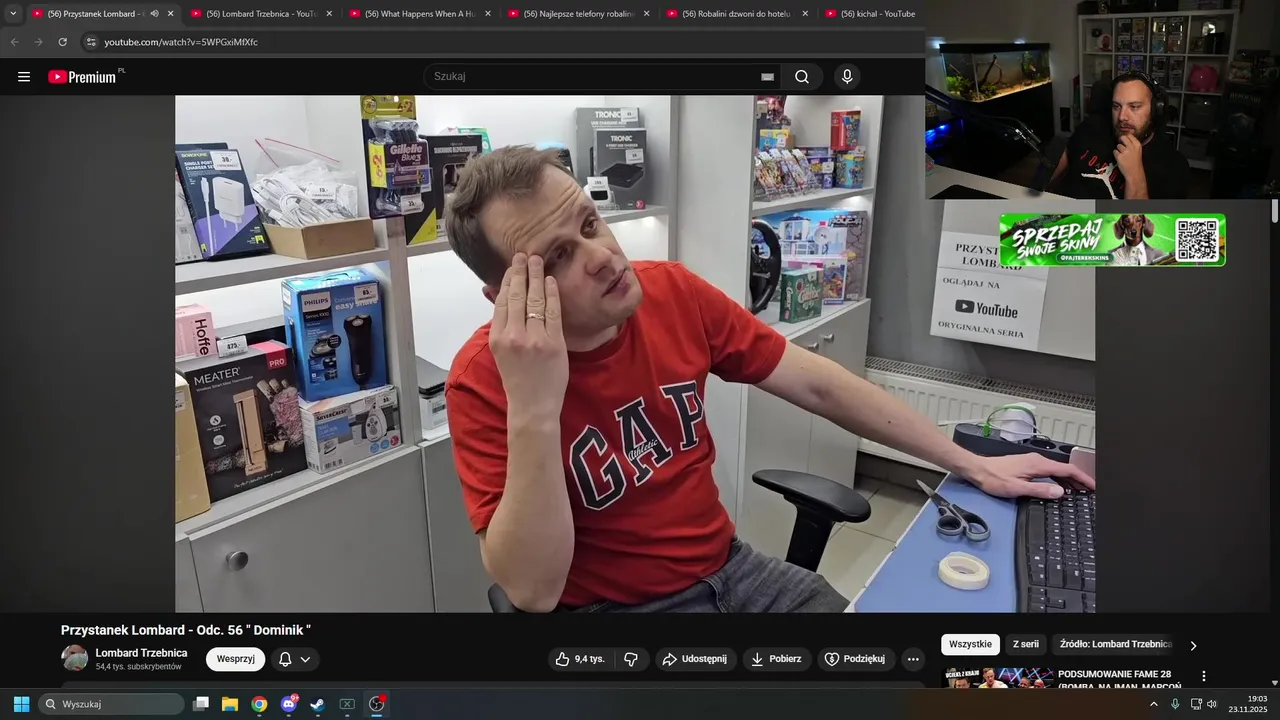Reload the page in browser
This screenshot has height=720, width=1280.
click(x=62, y=42)
